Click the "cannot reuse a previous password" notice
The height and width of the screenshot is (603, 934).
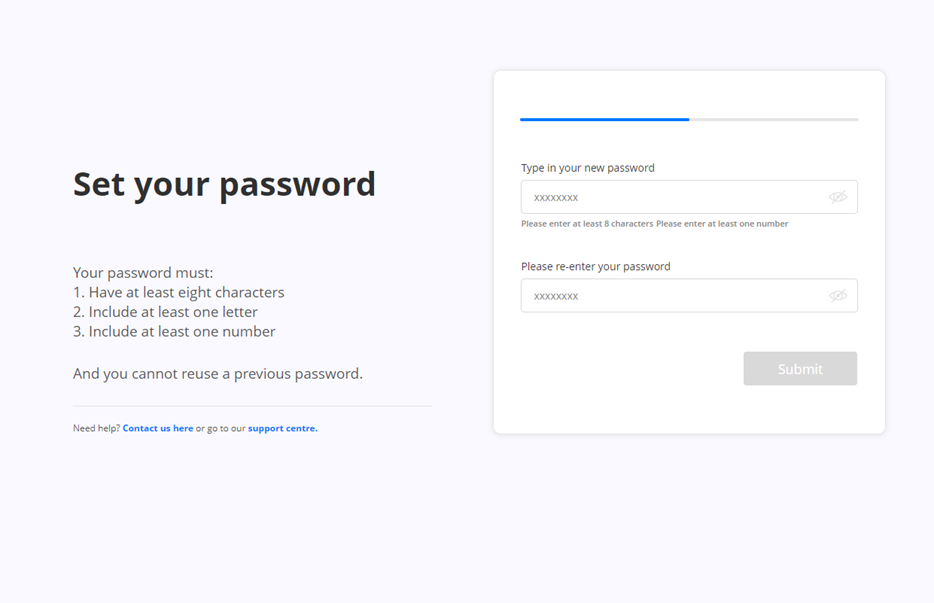point(218,374)
